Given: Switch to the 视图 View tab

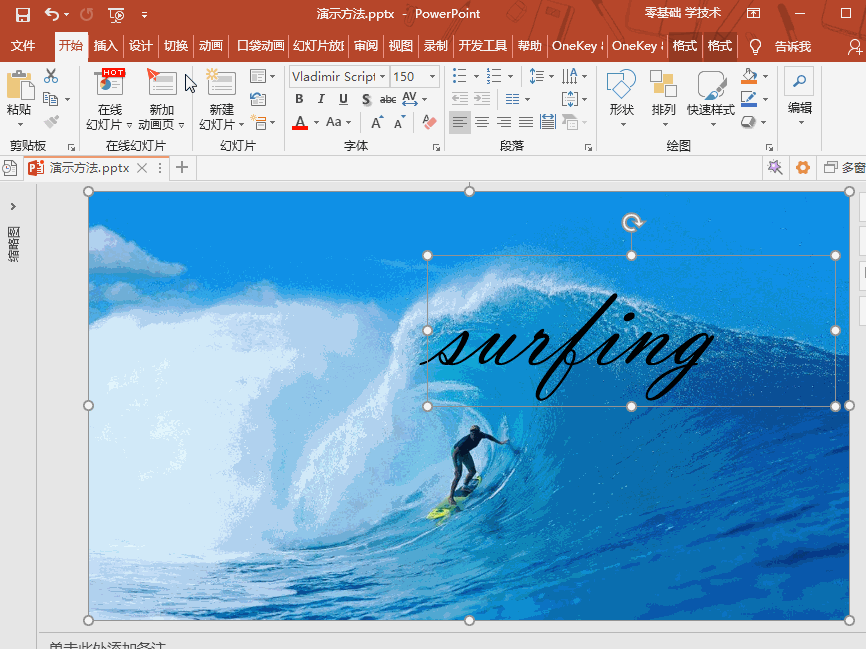Looking at the screenshot, I should (x=400, y=46).
